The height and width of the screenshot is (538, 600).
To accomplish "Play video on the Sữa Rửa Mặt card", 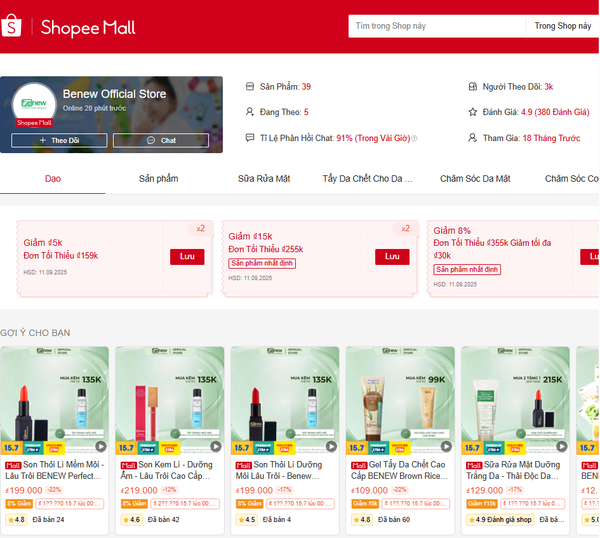I will click(562, 446).
